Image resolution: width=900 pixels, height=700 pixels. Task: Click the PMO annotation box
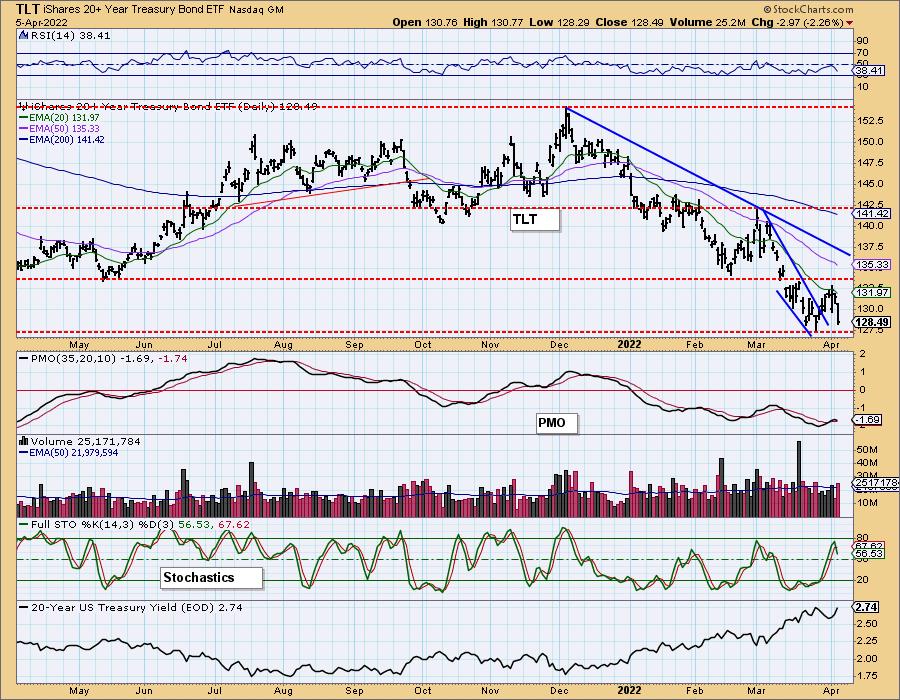pyautogui.click(x=556, y=423)
